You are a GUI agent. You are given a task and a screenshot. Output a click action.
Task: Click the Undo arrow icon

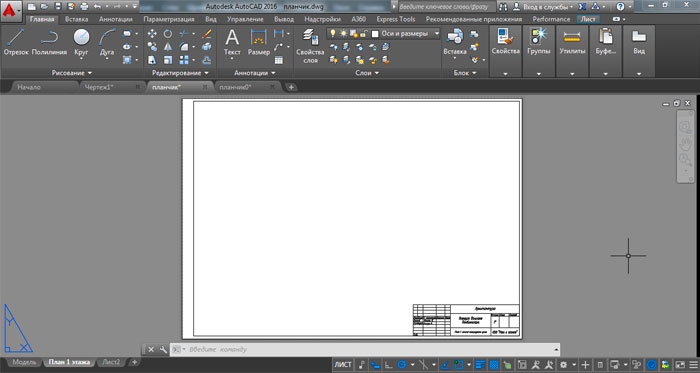click(x=97, y=7)
